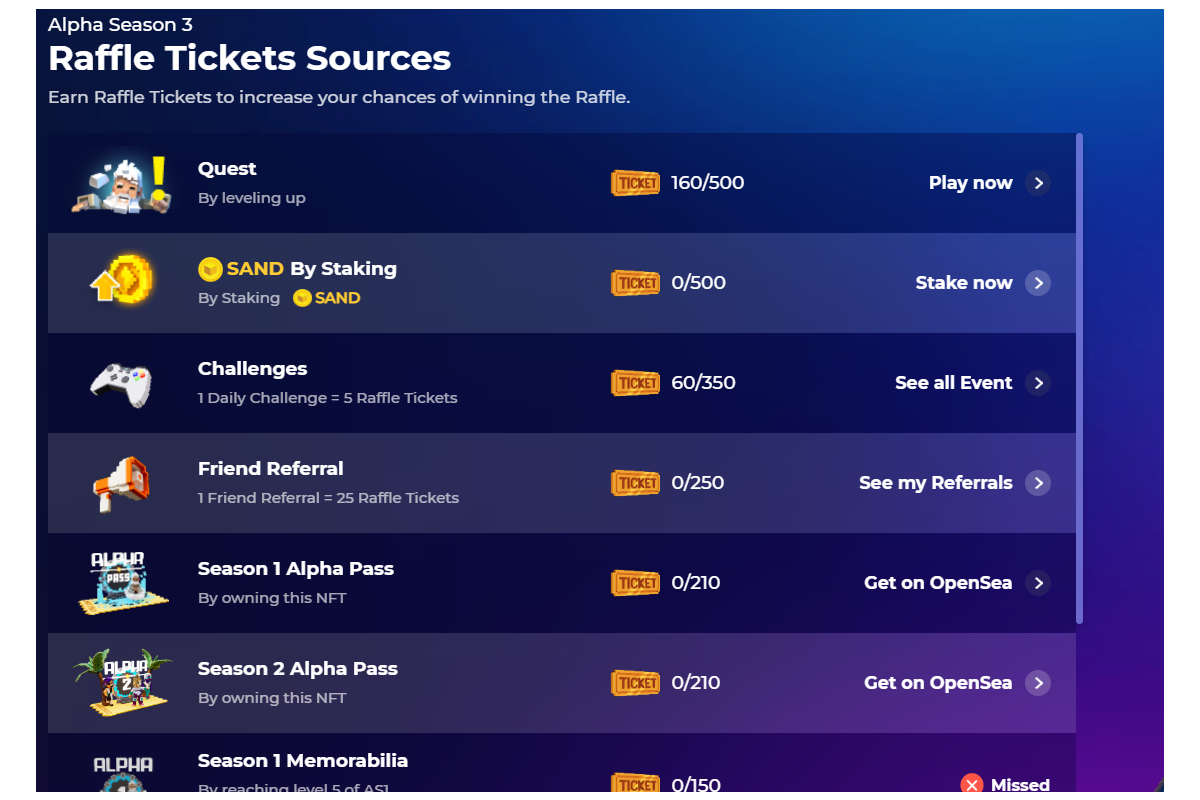Screen dimensions: 1200x800
Task: Click the ticket icon in Season 1 Memorabilia row
Action: point(636,784)
